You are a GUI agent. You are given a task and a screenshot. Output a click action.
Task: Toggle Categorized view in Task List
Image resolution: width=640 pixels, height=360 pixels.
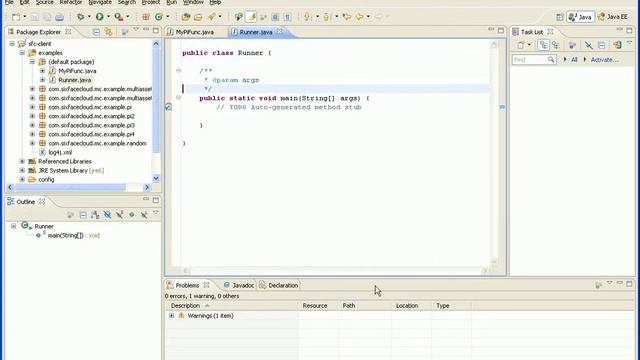point(543,45)
